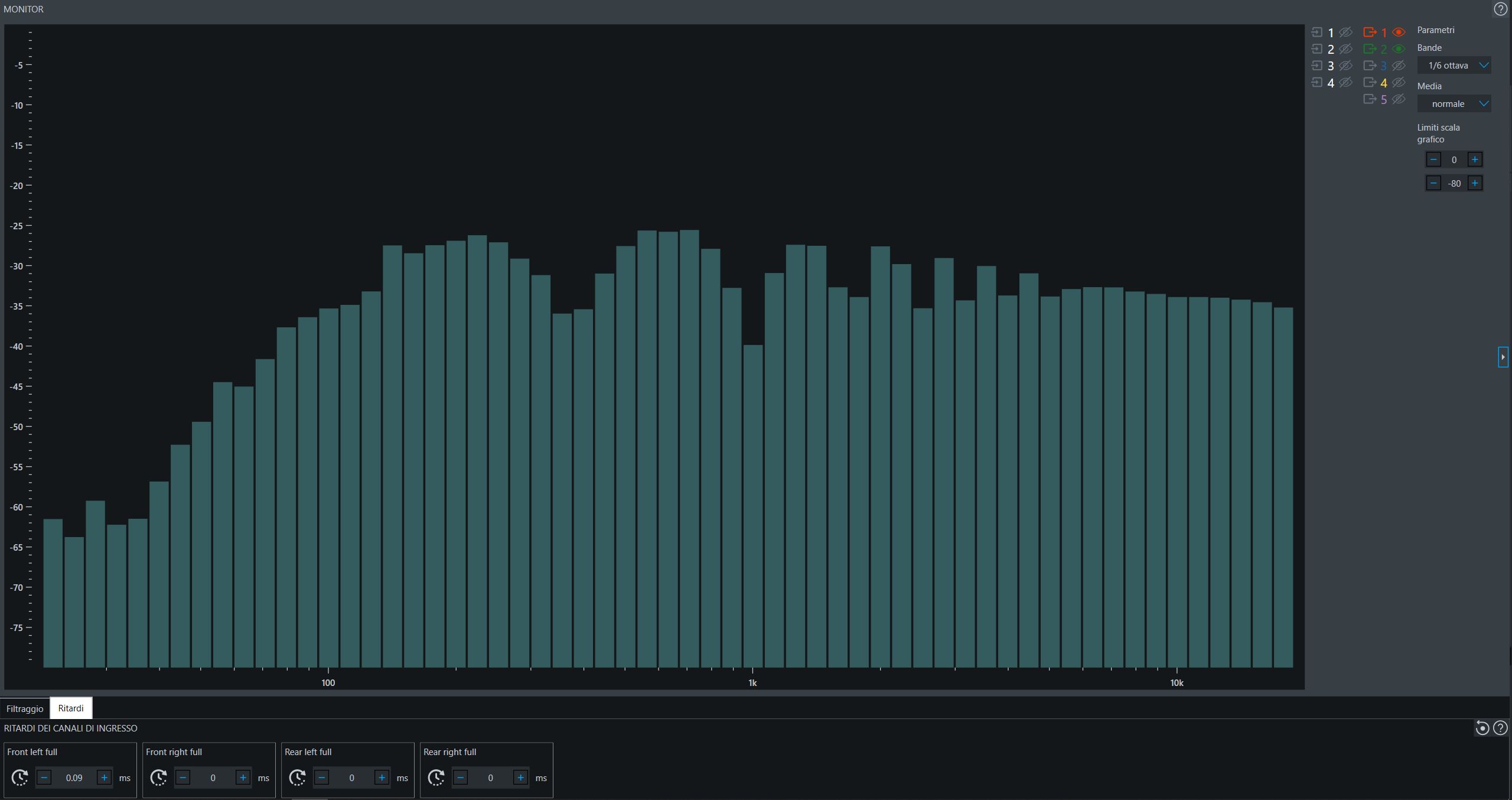
Task: Select output channel 3 icon
Action: click(1370, 66)
